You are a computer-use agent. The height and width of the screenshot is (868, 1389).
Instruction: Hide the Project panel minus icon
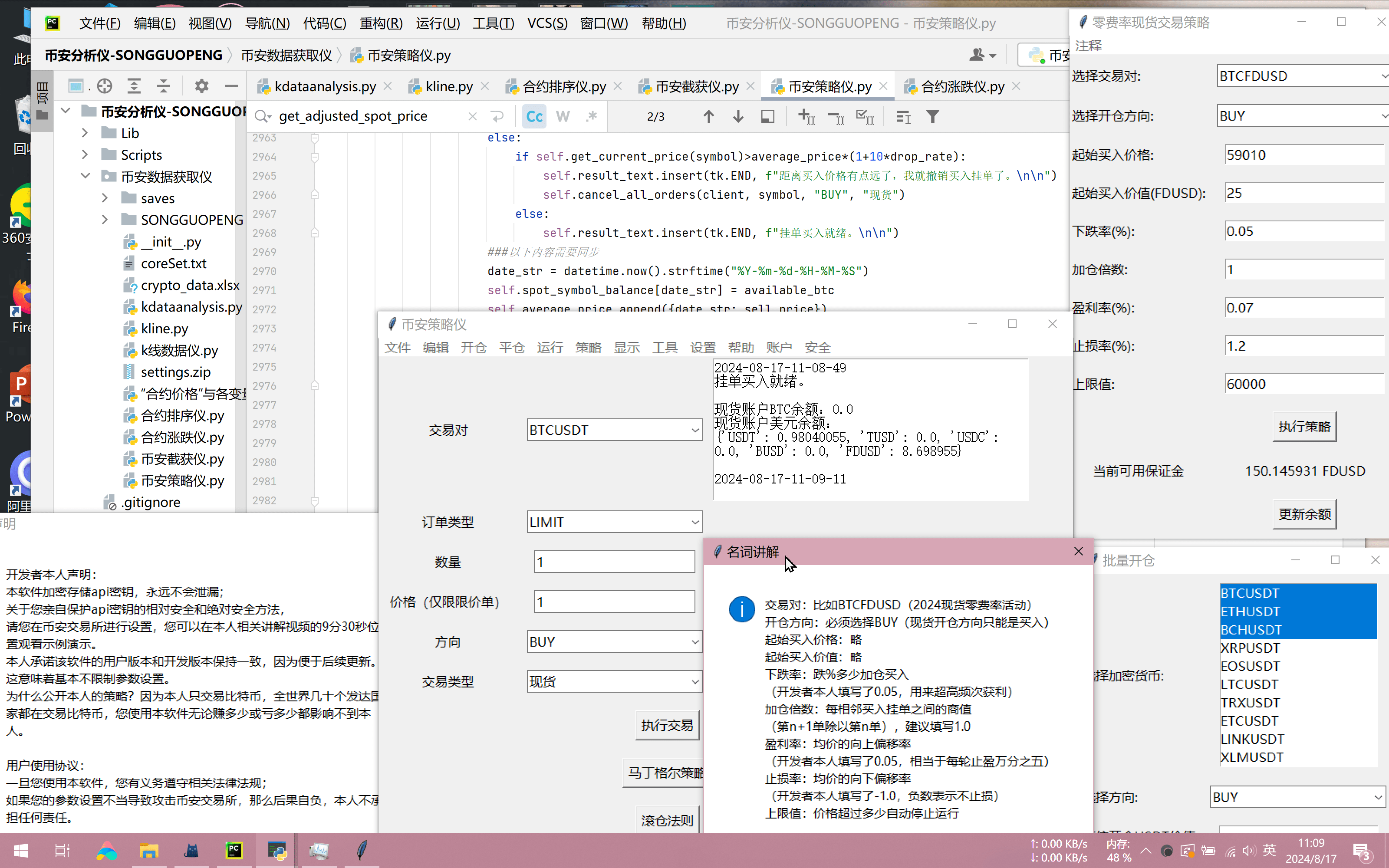[231, 86]
